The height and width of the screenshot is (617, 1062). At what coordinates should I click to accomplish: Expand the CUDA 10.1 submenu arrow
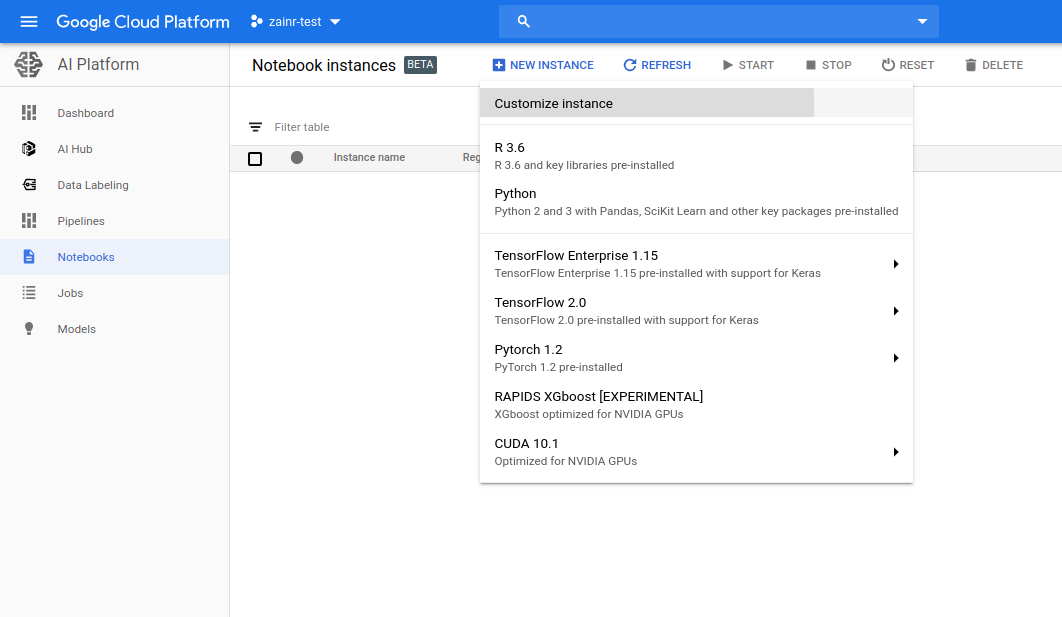click(x=896, y=452)
